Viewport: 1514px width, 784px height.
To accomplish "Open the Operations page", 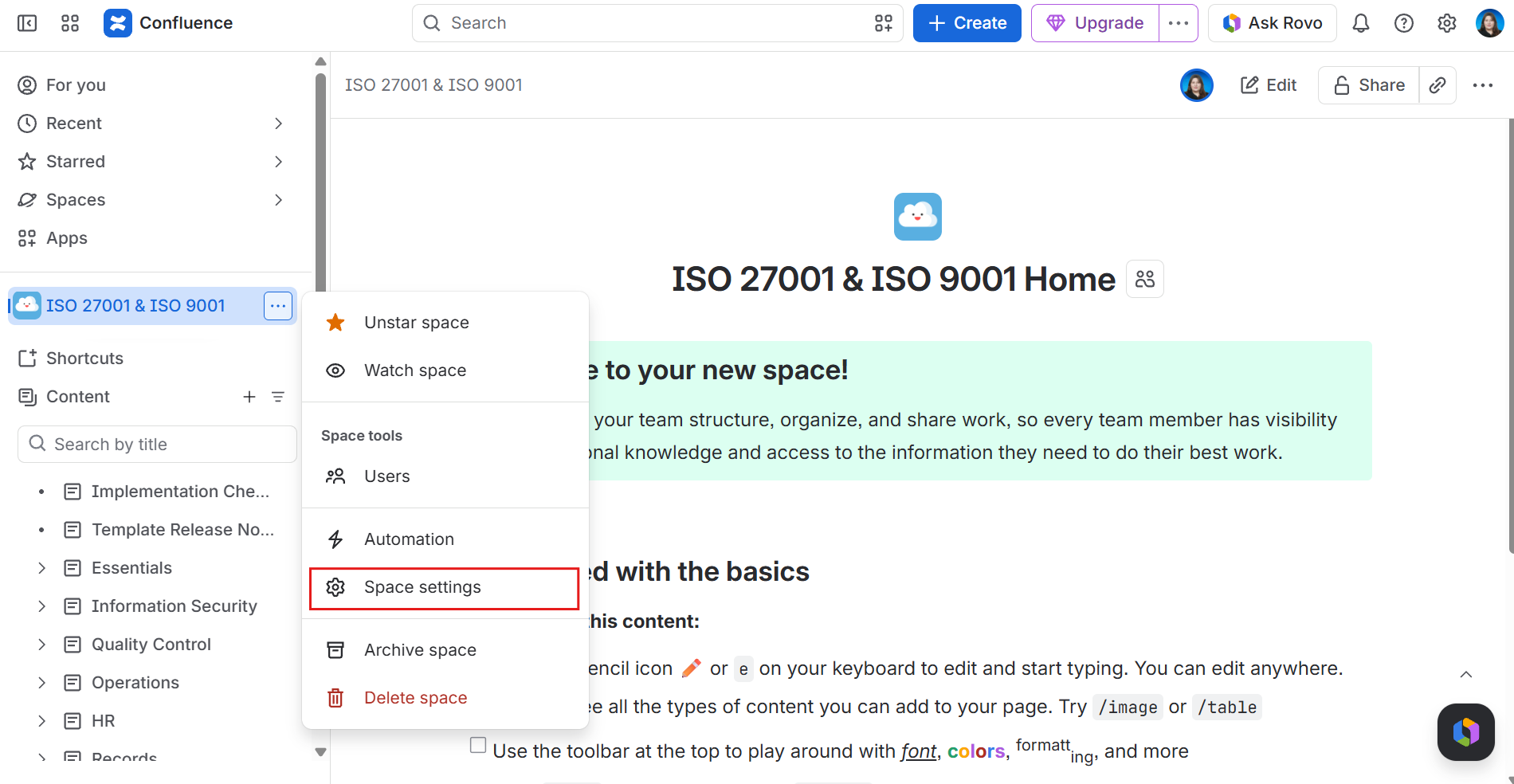I will [135, 683].
